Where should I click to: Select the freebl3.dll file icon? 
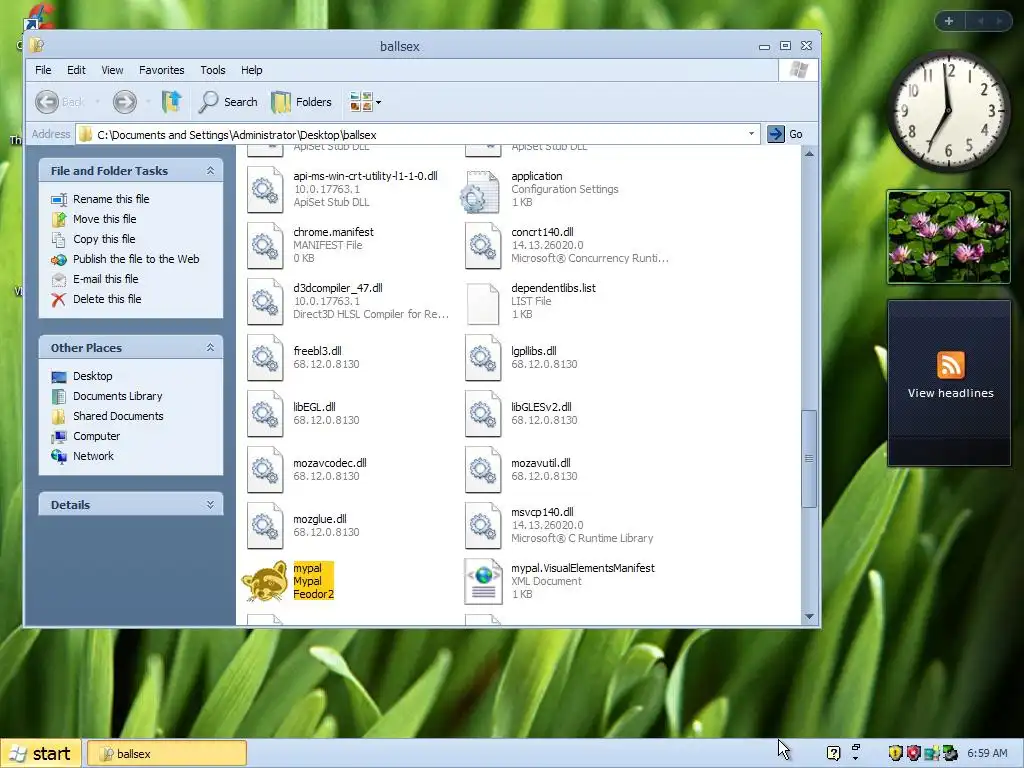click(x=265, y=358)
